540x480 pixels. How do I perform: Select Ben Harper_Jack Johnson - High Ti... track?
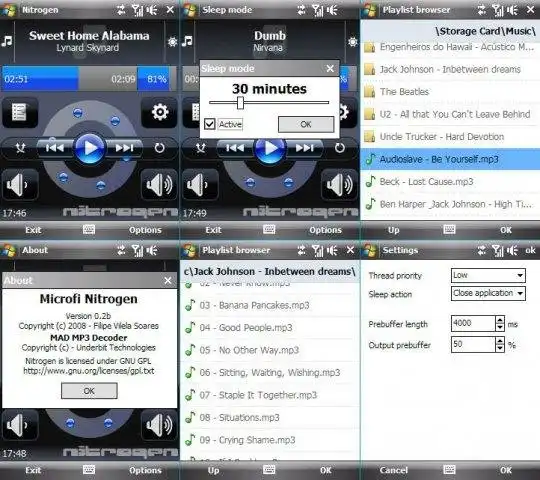(x=450, y=204)
